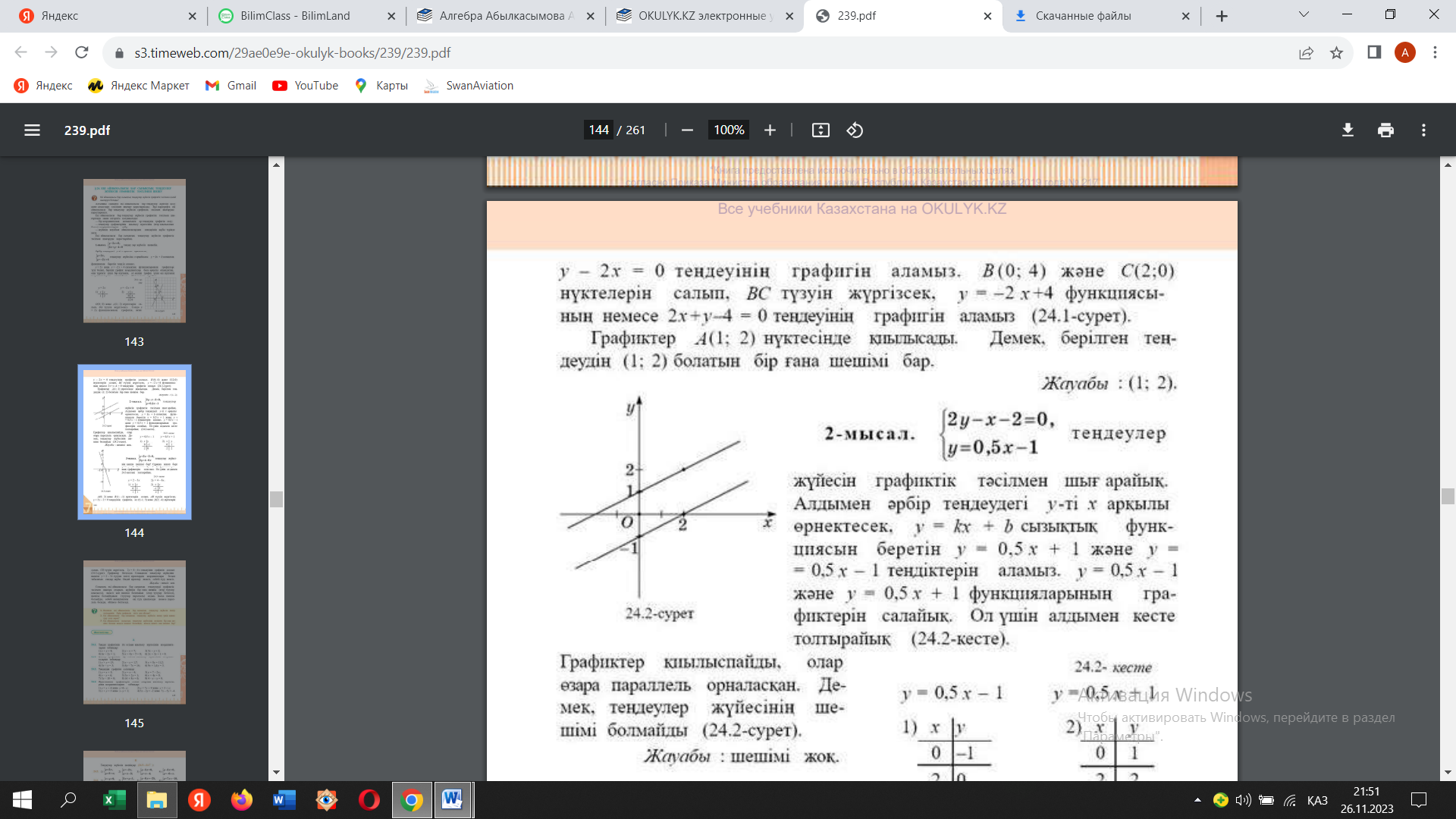Click the page number input field
This screenshot has height=819, width=1456.
[599, 130]
